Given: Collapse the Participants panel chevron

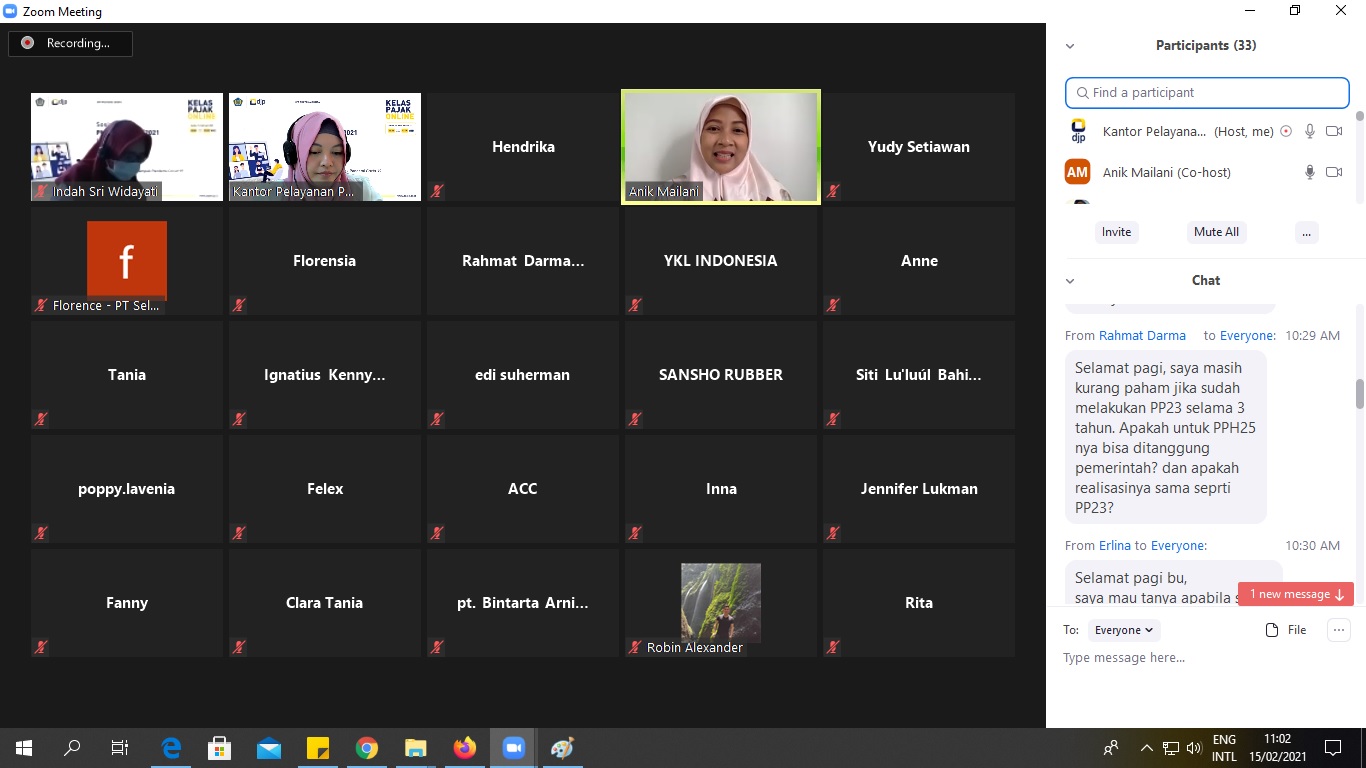Looking at the screenshot, I should click(1070, 46).
